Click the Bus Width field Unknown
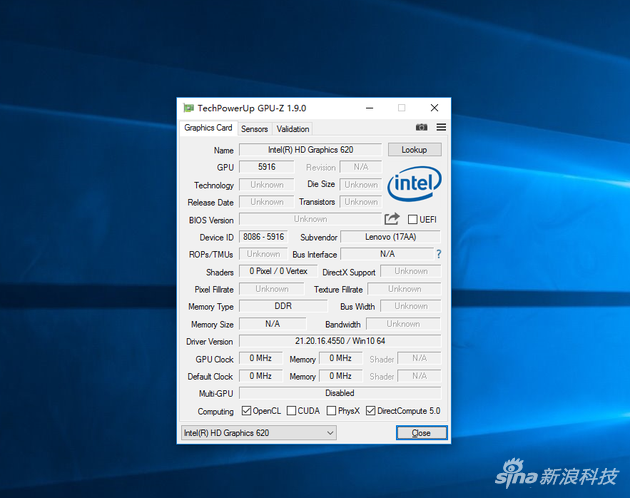The image size is (630, 498). pyautogui.click(x=411, y=306)
